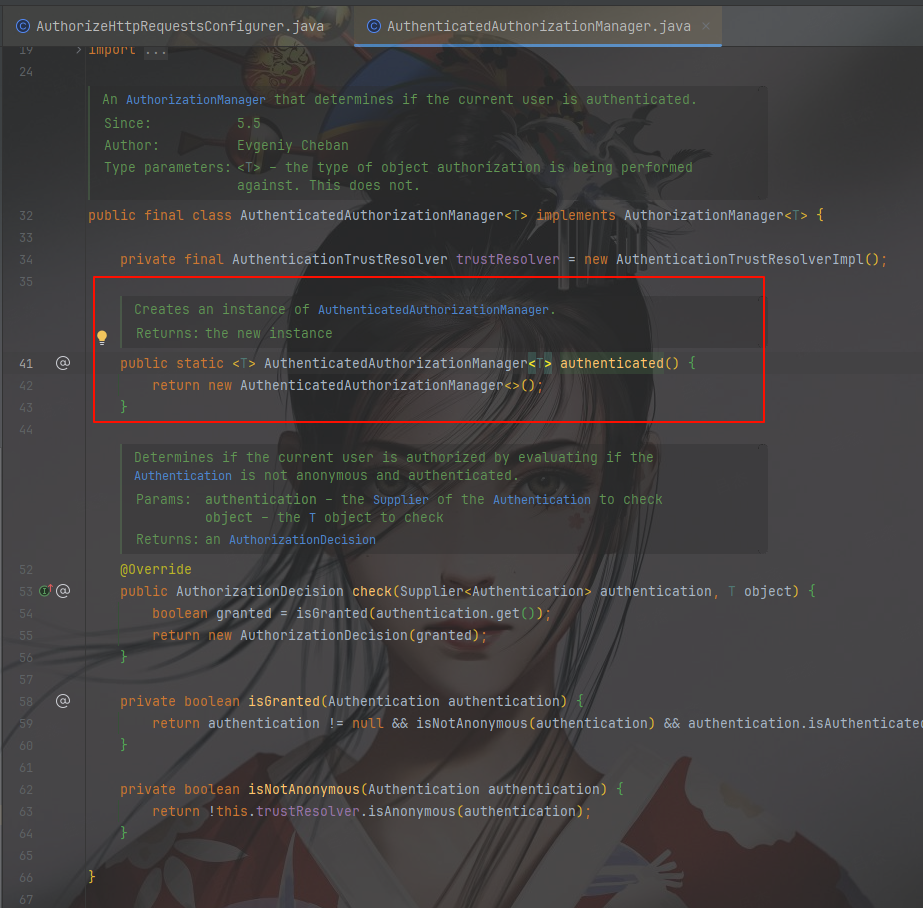Click 'isAnonymous' call on line 63
The height and width of the screenshot is (908, 923).
coord(411,811)
